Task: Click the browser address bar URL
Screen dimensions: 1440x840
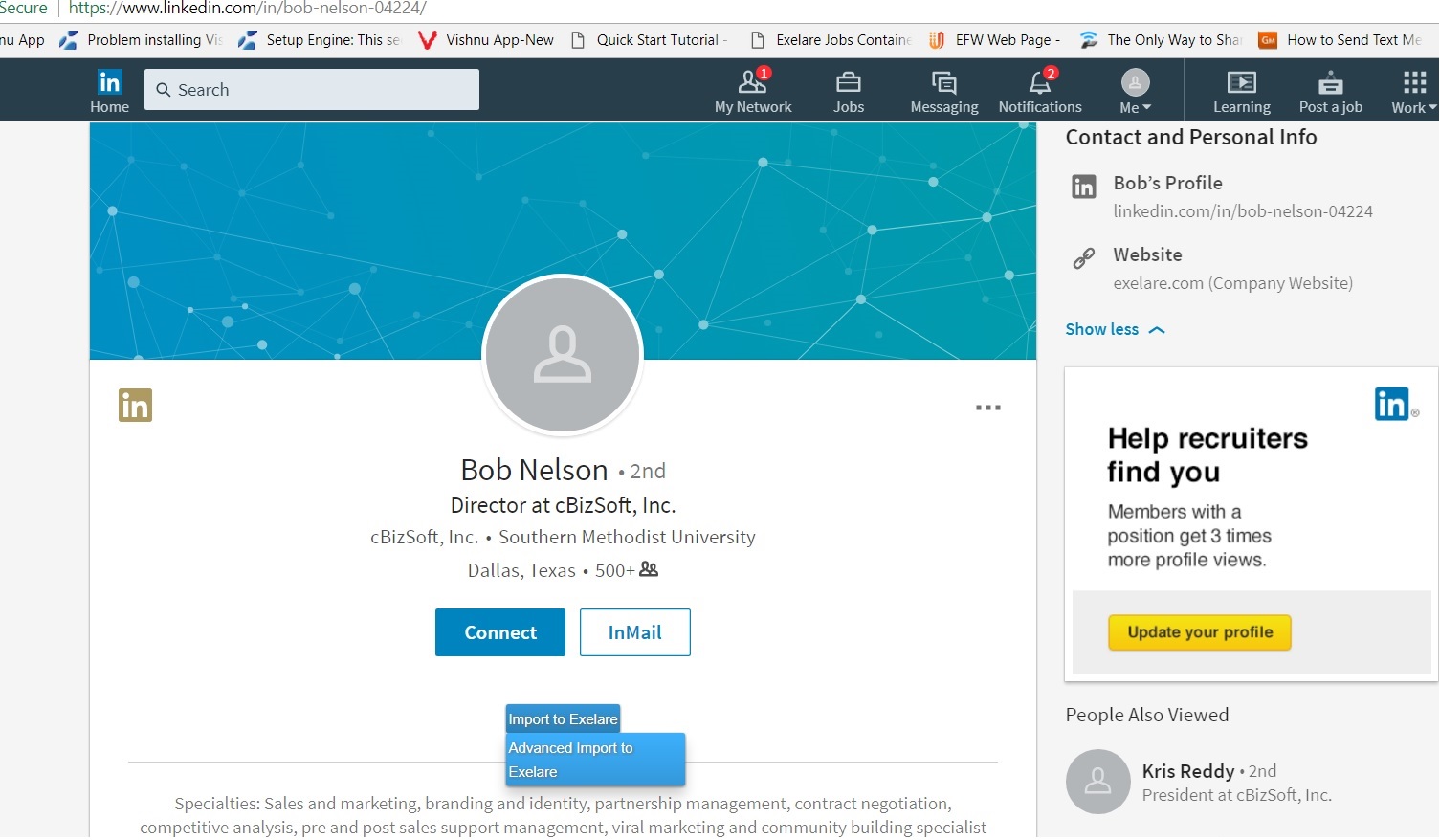Action: pyautogui.click(x=248, y=9)
